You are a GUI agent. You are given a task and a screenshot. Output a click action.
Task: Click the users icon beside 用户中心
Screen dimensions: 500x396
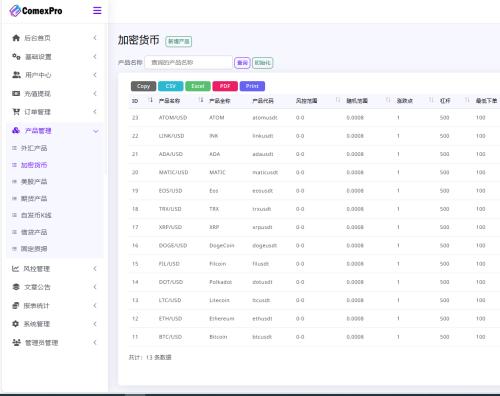click(16, 75)
